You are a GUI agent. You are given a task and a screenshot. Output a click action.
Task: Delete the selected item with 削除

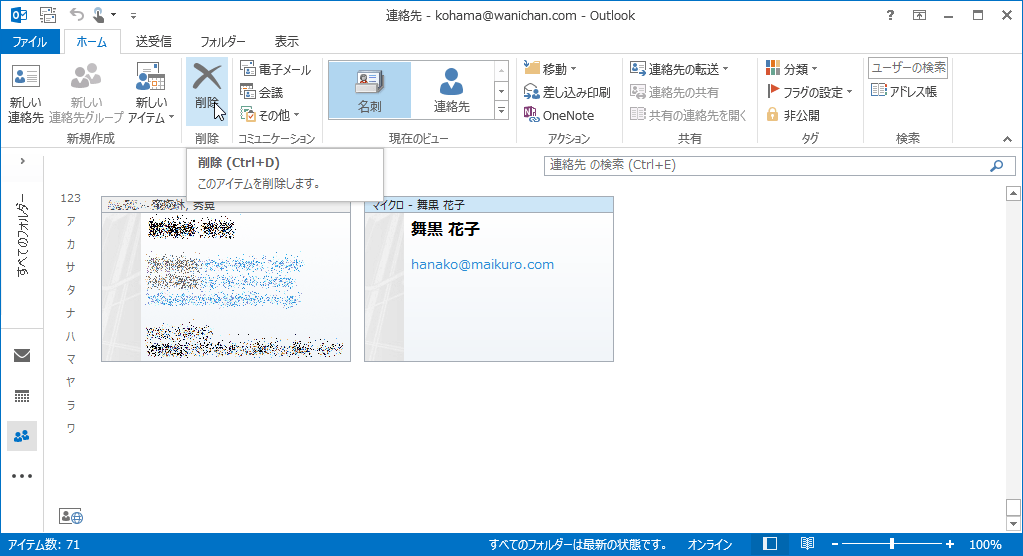click(x=207, y=91)
